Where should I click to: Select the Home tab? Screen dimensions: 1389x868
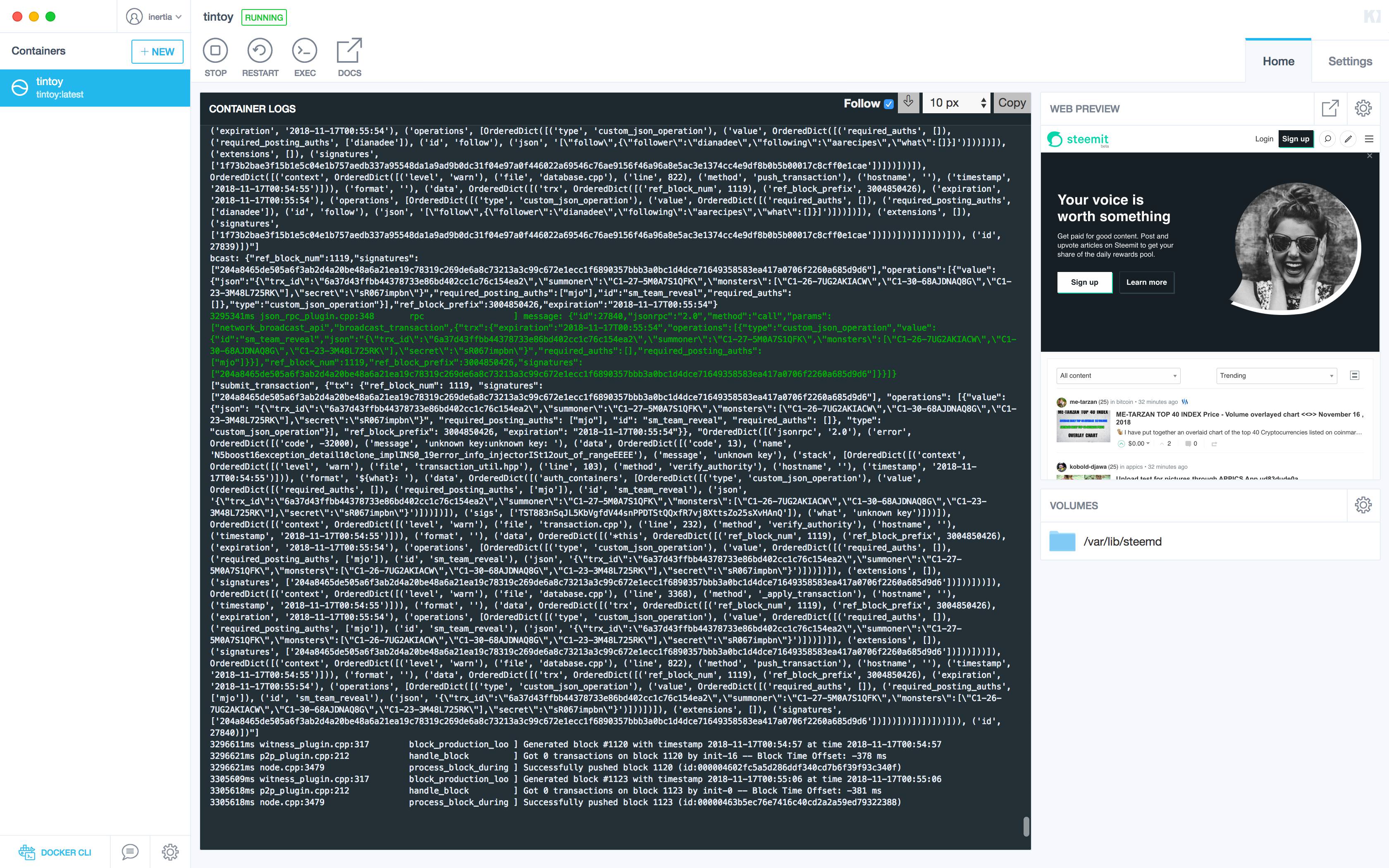click(x=1278, y=62)
